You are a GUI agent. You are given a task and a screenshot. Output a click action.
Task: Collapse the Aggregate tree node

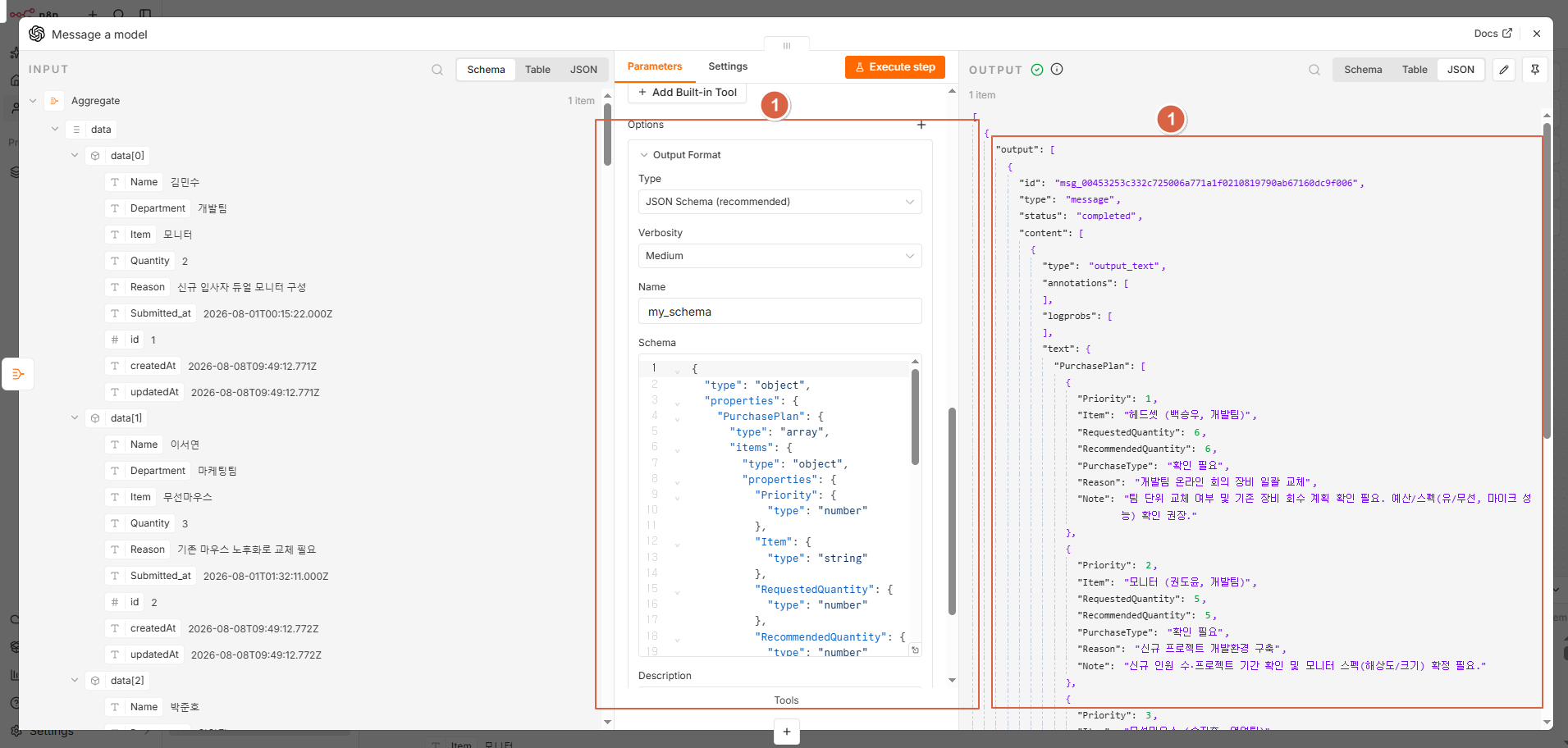(33, 101)
